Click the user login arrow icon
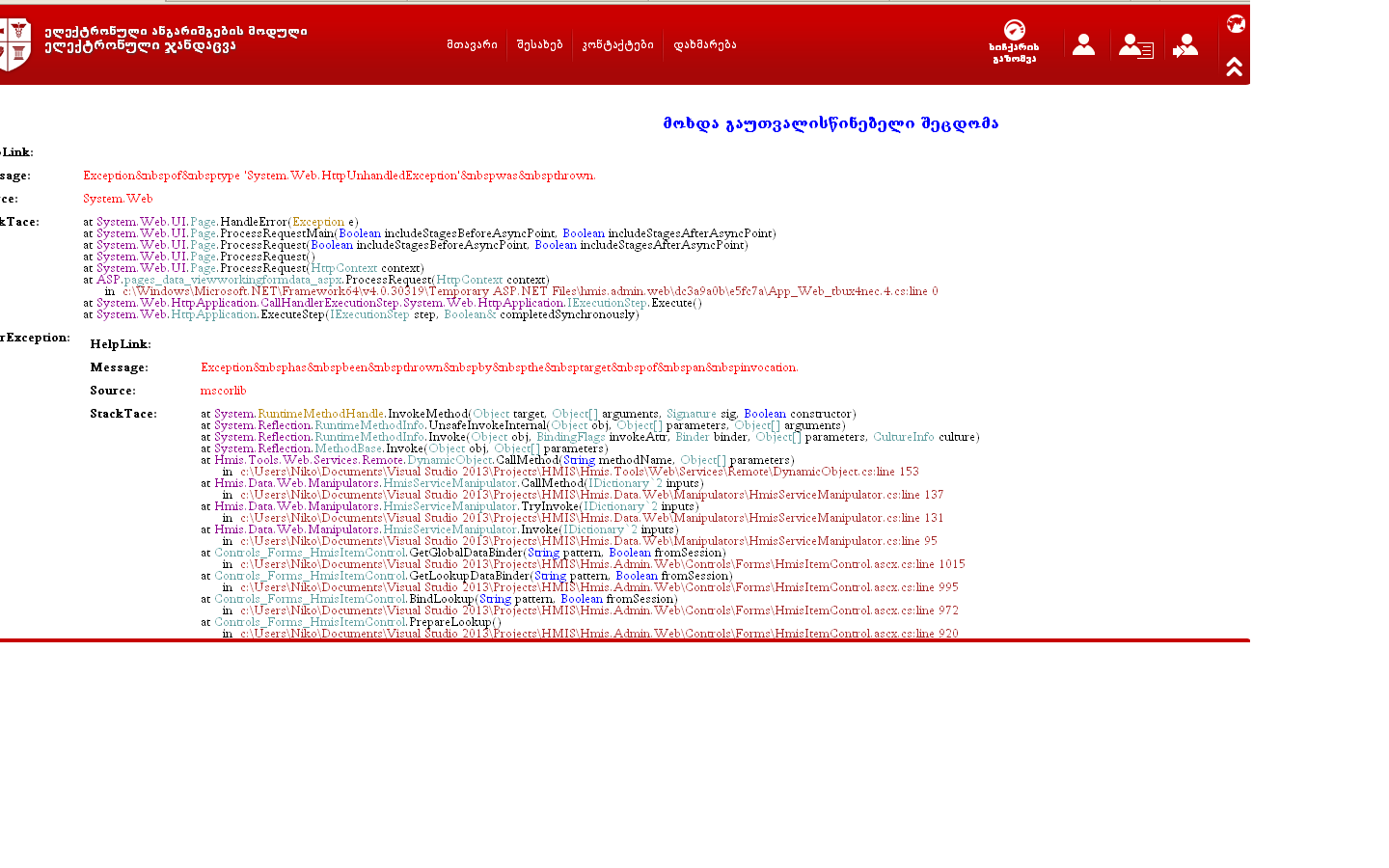 pyautogui.click(x=1185, y=46)
